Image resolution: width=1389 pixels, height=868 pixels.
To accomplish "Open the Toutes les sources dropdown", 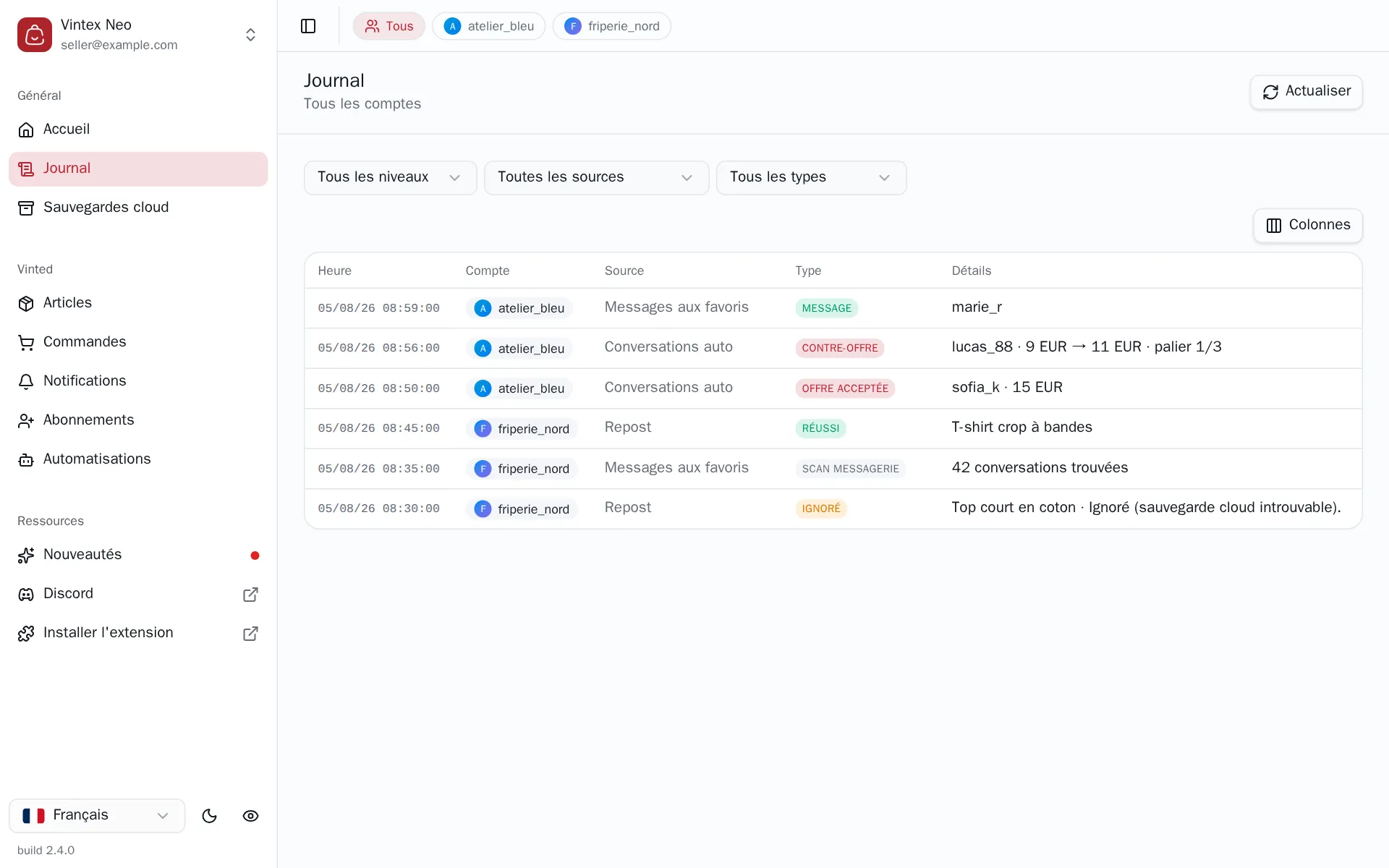I will [x=596, y=177].
